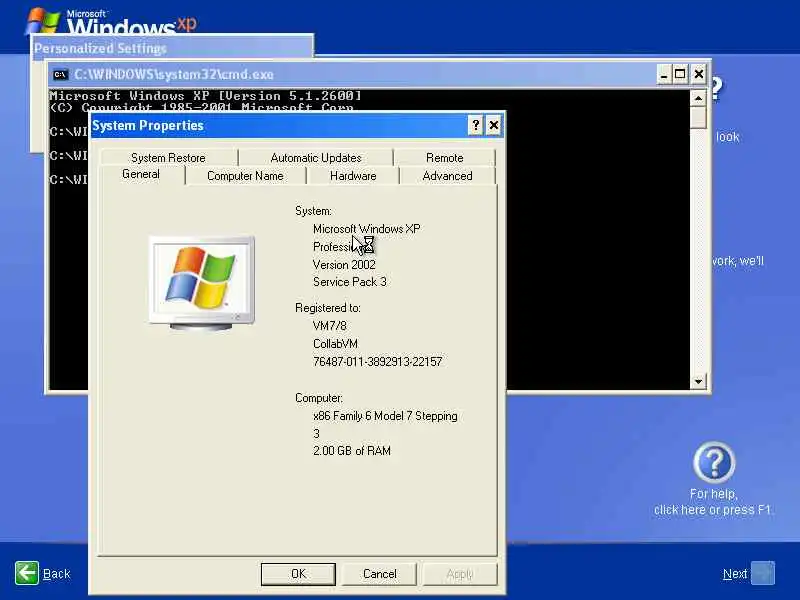Close the cmd.exe window

point(698,74)
